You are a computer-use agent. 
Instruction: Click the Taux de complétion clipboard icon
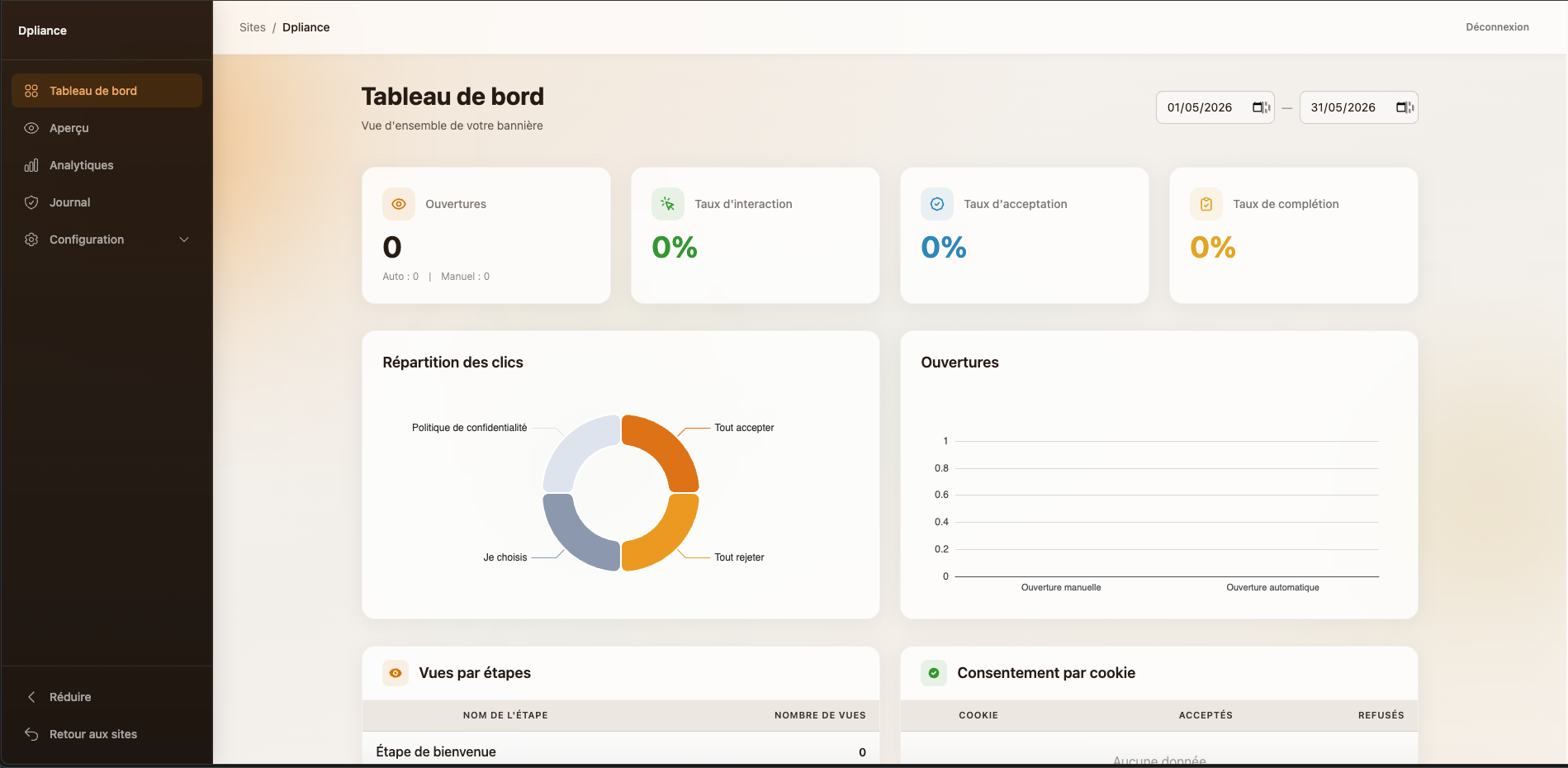1206,204
